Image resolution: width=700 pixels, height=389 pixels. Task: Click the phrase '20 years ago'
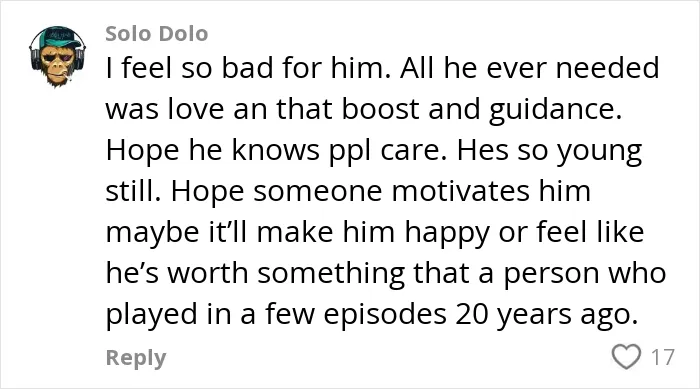(546, 314)
